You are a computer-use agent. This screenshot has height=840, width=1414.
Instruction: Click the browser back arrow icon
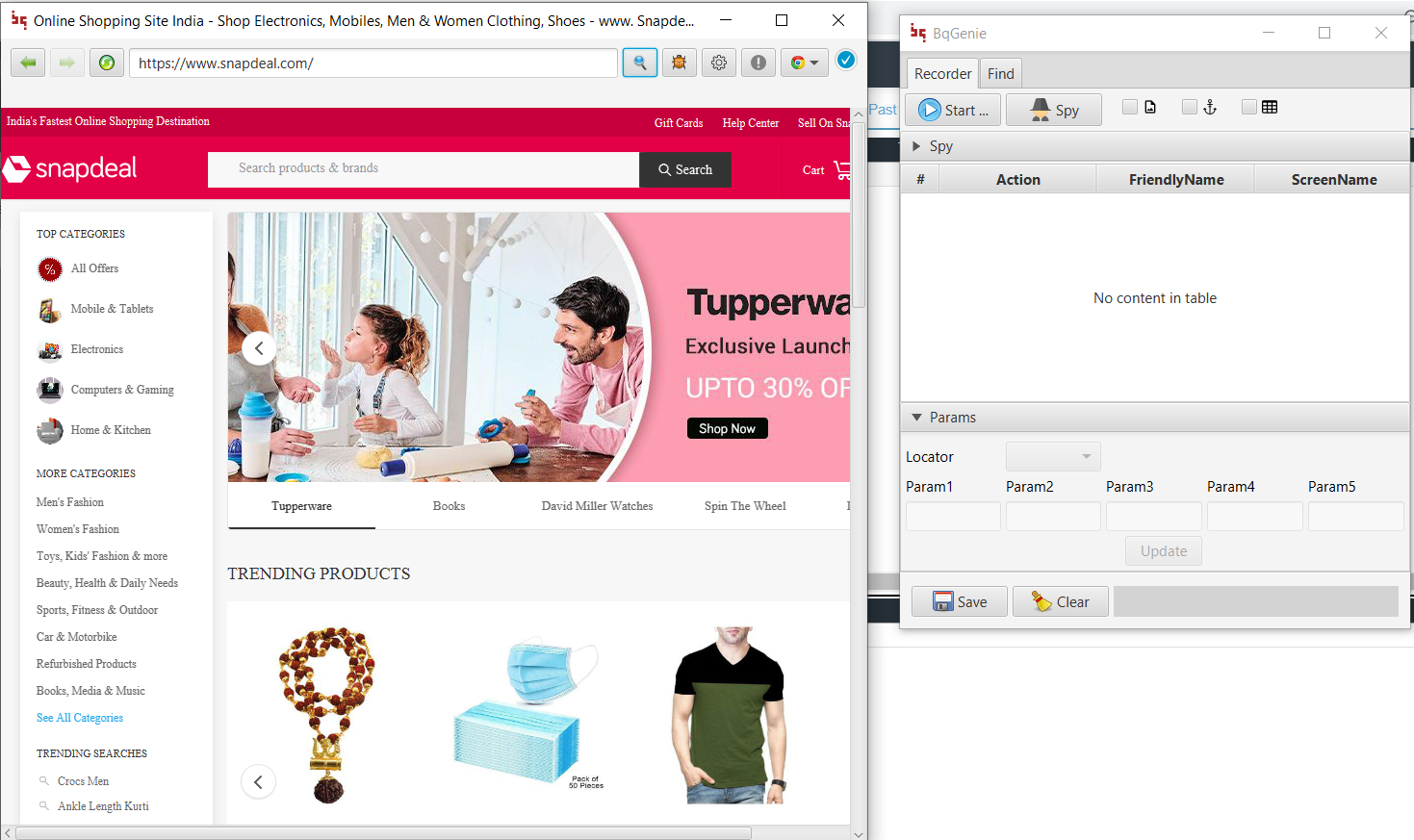pyautogui.click(x=28, y=63)
